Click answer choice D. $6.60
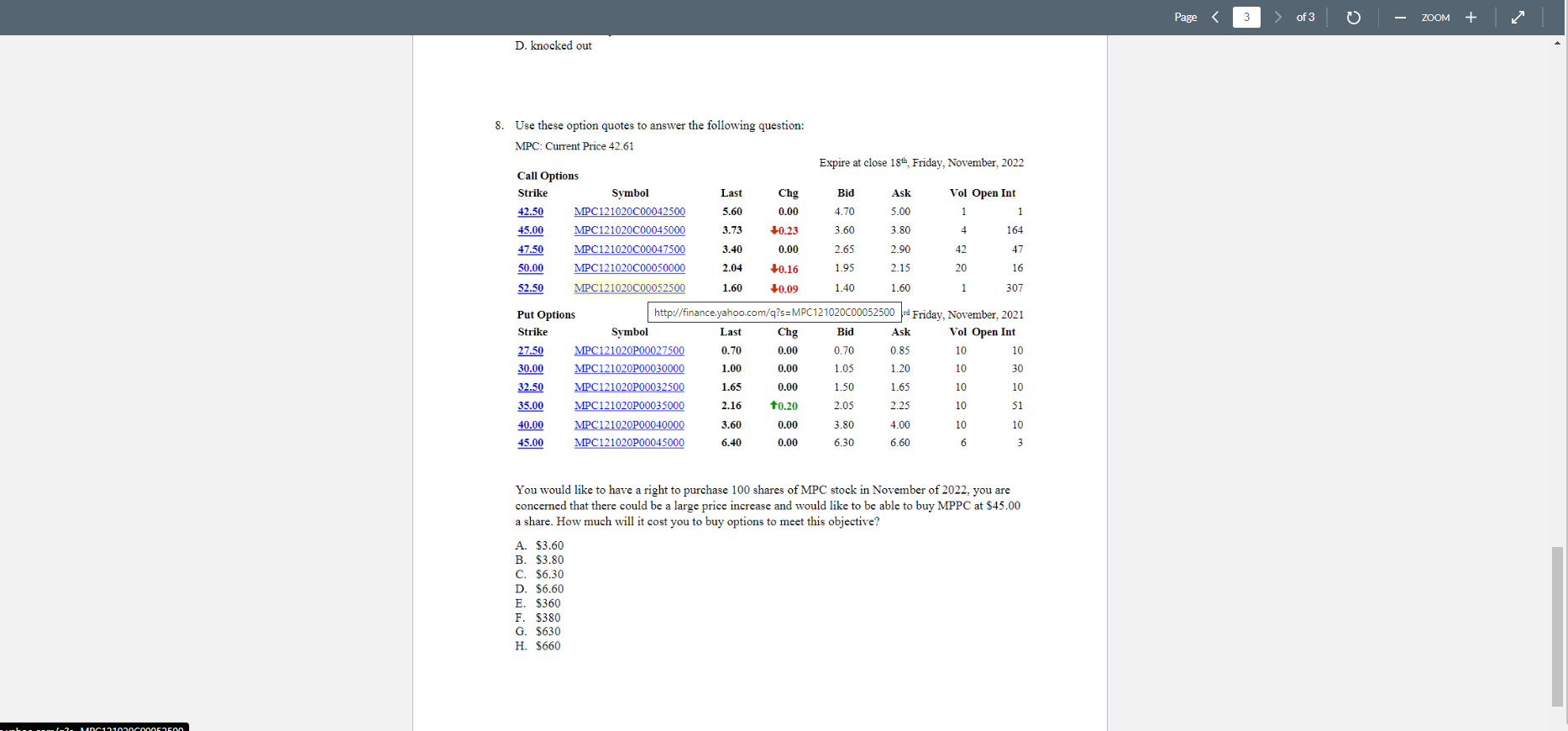This screenshot has height=731, width=1568. tap(539, 589)
